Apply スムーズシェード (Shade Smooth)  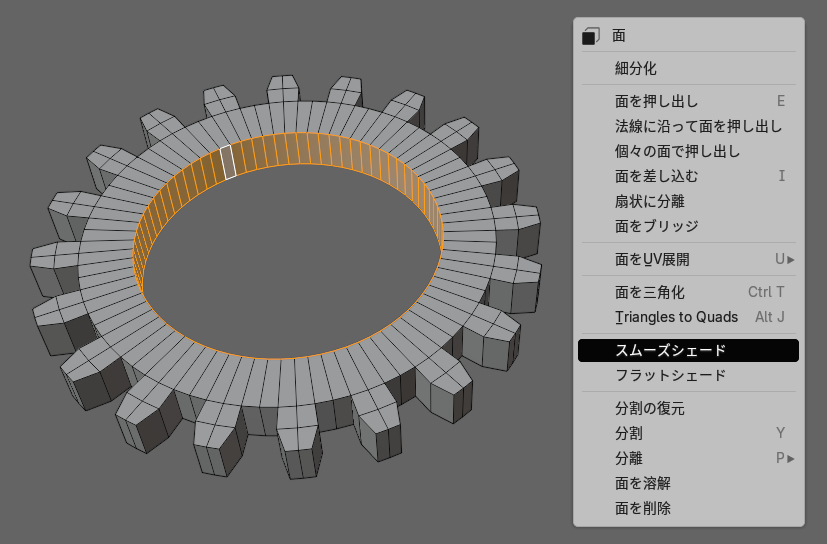688,350
